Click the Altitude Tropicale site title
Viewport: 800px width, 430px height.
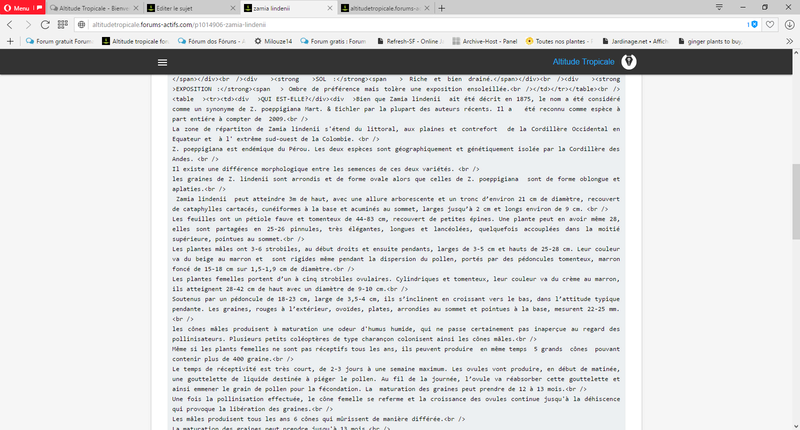(583, 62)
